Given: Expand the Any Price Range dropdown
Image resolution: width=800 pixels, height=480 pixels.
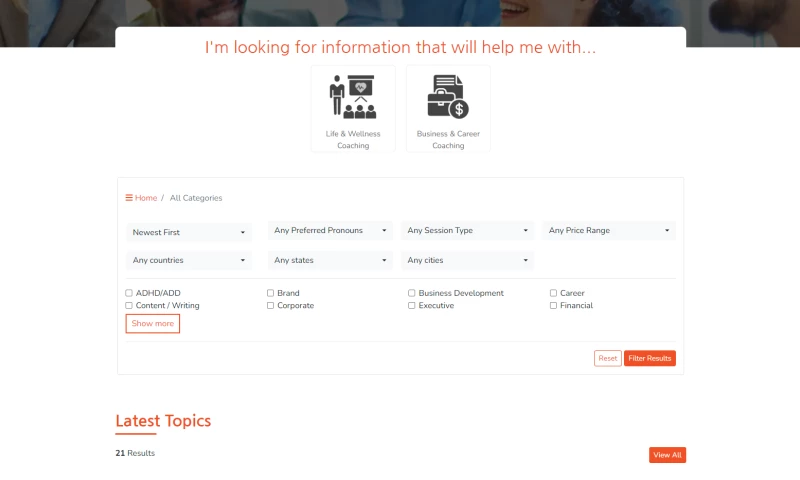Looking at the screenshot, I should point(609,231).
